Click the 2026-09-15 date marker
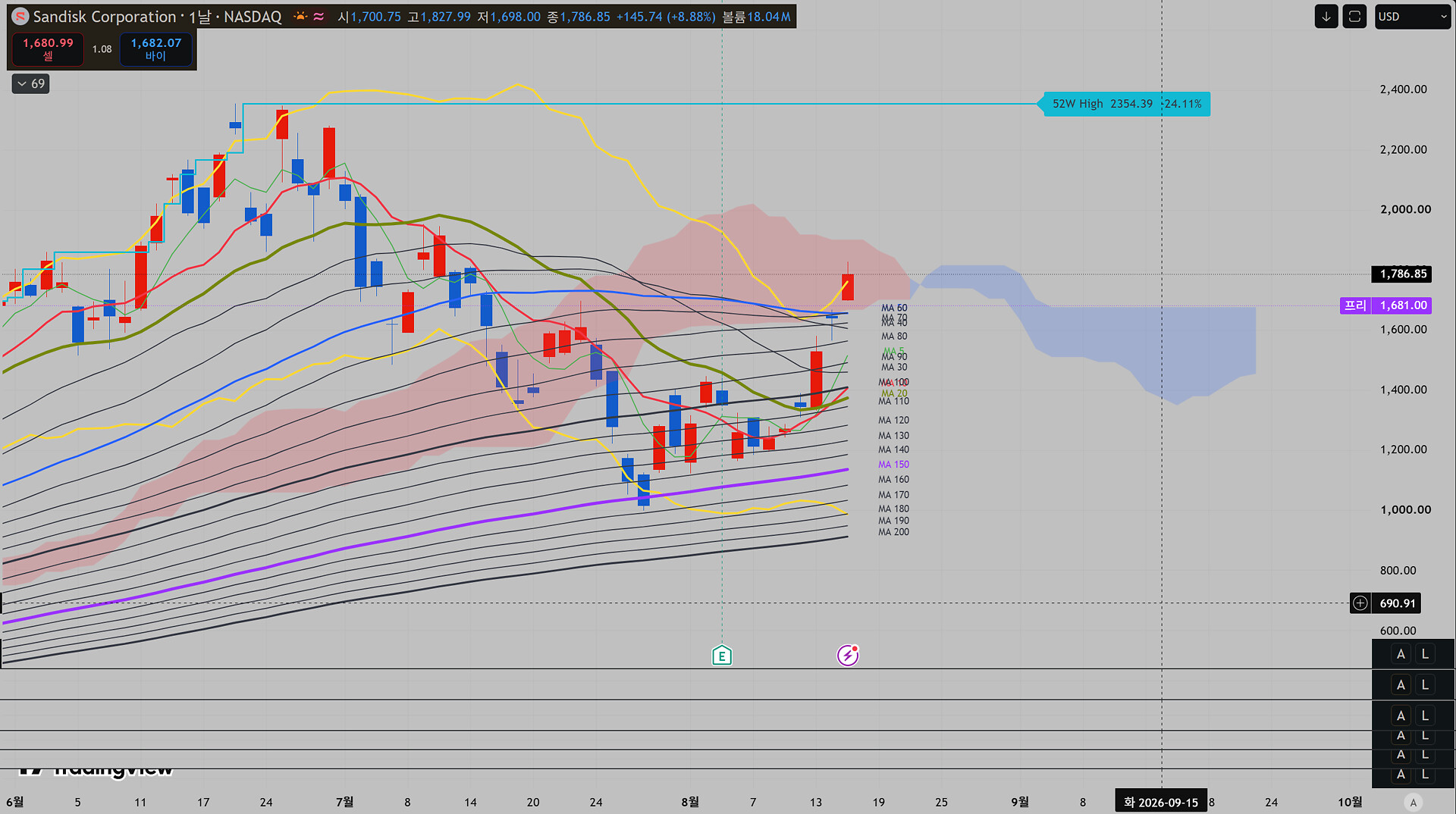 (1161, 802)
